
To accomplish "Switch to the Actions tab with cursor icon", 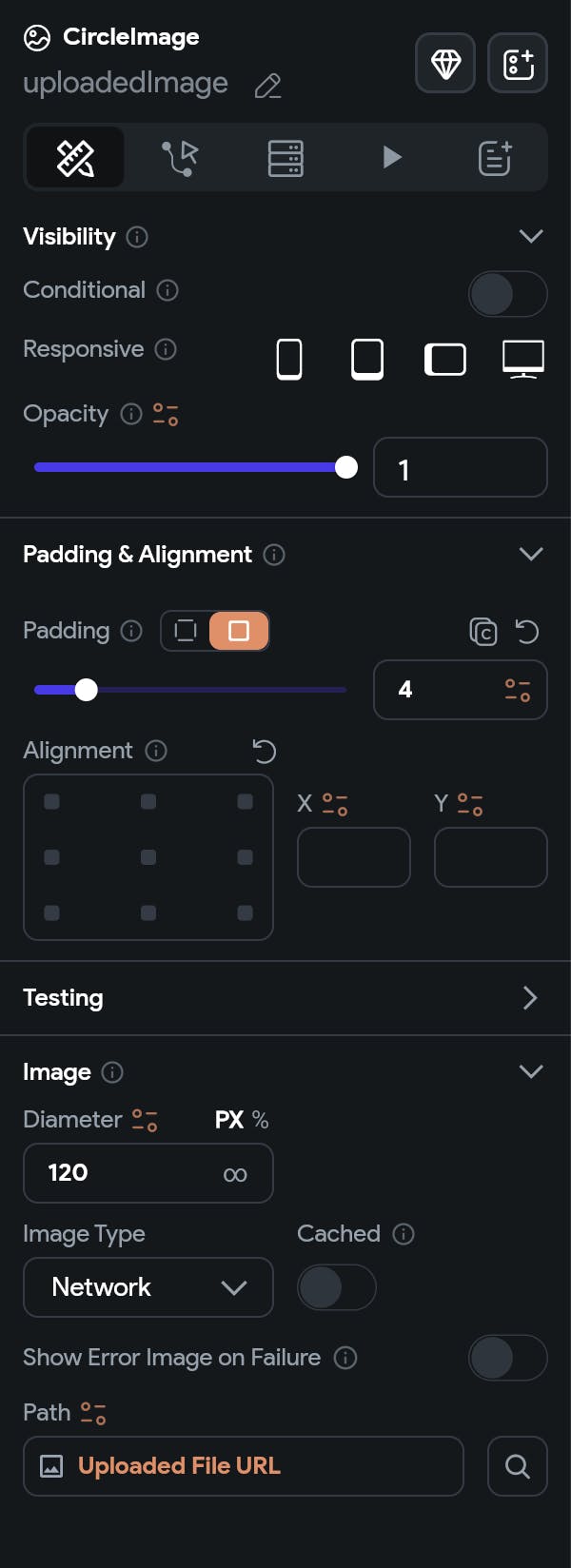I will pos(180,158).
